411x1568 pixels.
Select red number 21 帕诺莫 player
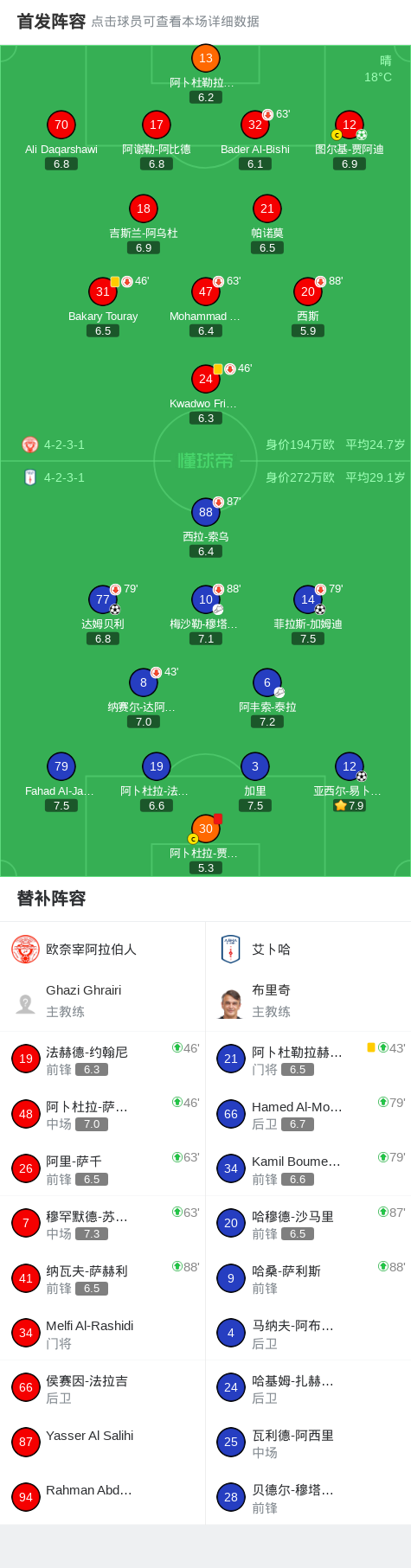tap(267, 208)
